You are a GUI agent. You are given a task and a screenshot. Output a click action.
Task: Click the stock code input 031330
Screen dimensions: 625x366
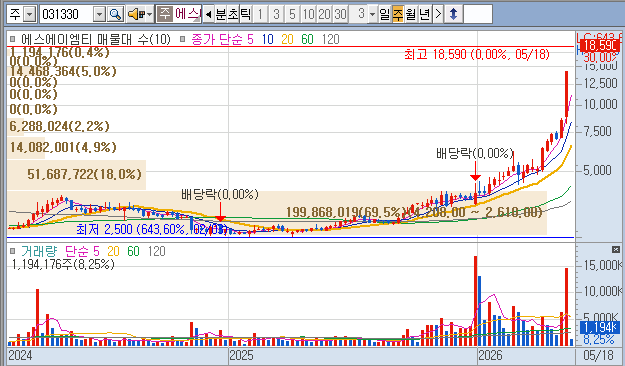click(66, 14)
